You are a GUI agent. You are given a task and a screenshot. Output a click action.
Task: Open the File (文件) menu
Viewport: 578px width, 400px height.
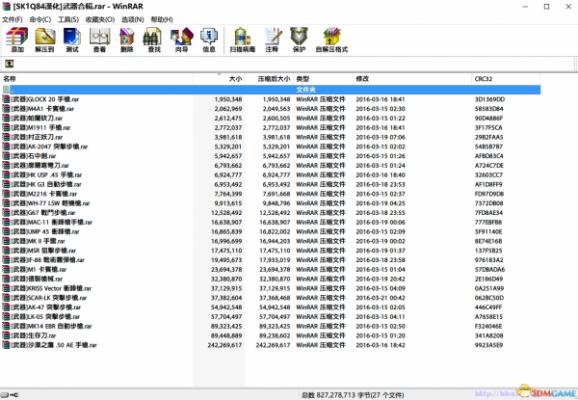coord(13,19)
